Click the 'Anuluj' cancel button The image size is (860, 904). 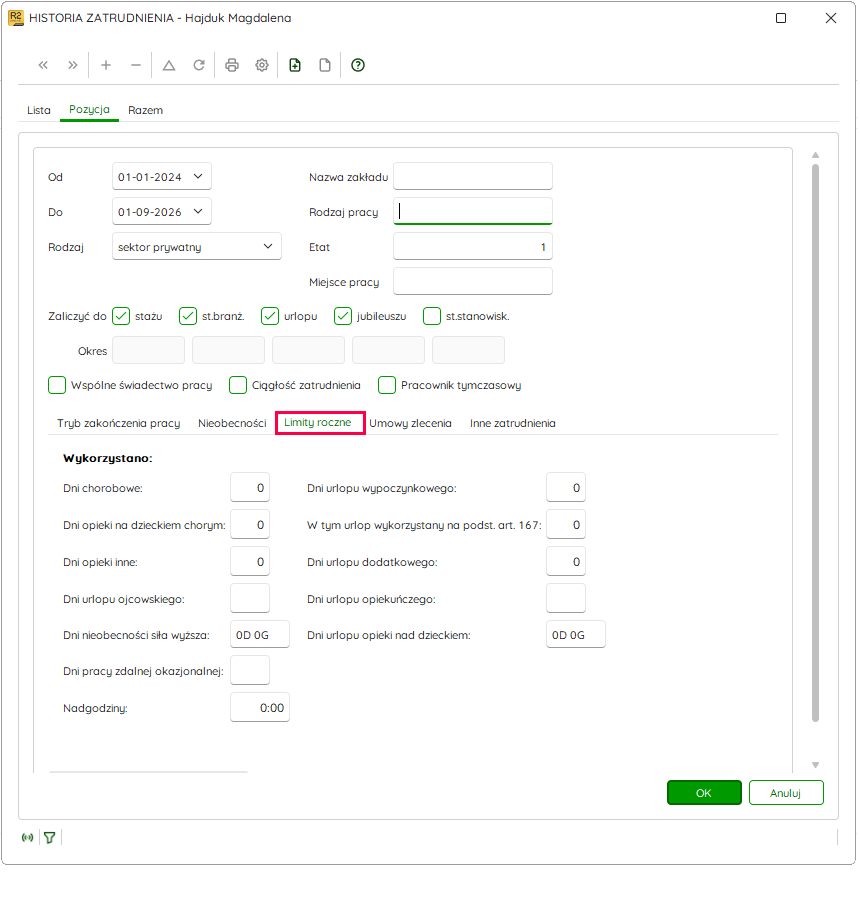pyautogui.click(x=786, y=793)
